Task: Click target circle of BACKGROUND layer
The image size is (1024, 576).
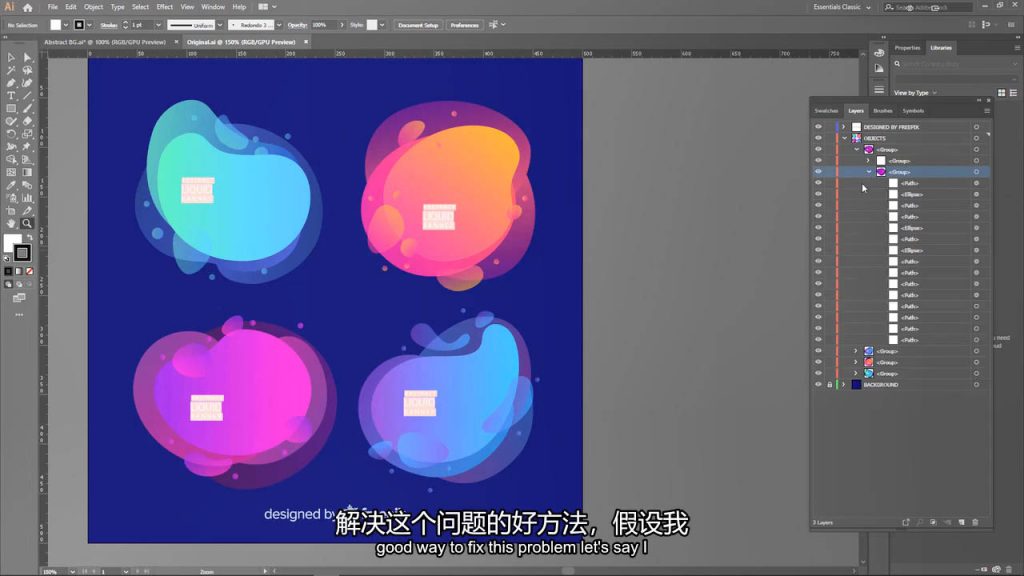Action: [976, 385]
